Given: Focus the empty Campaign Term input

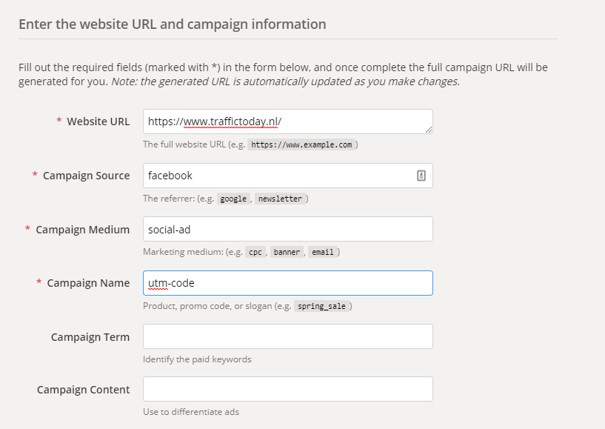Looking at the screenshot, I should (287, 337).
